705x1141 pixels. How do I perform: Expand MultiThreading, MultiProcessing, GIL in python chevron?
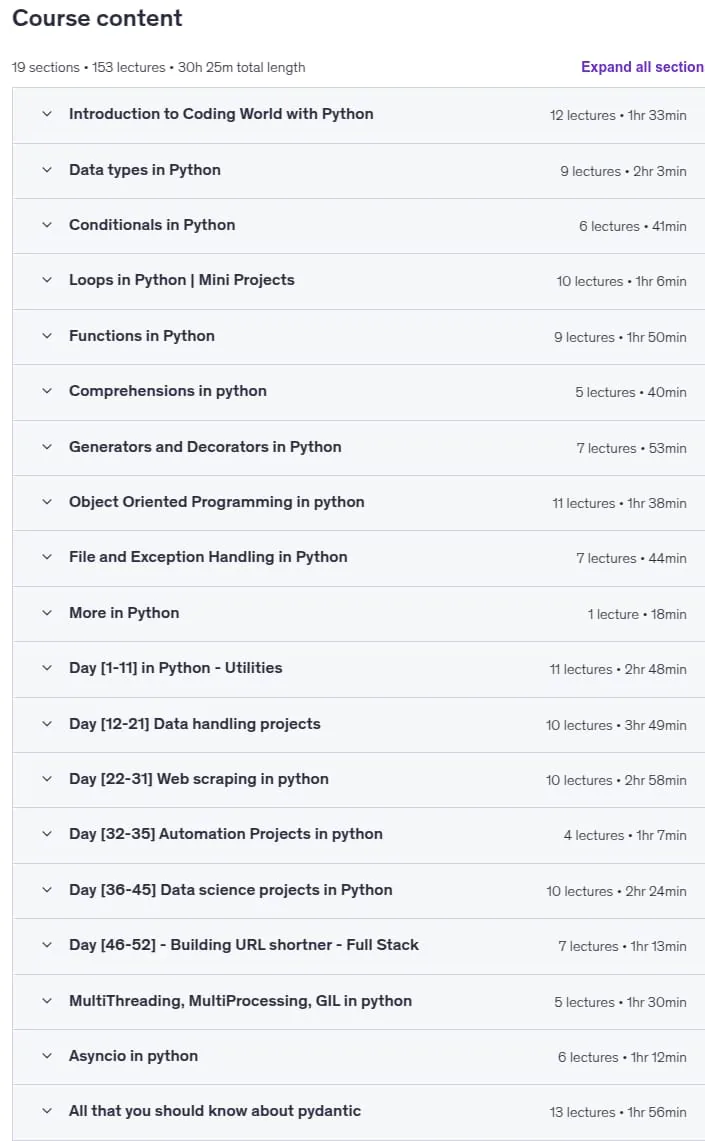pyautogui.click(x=47, y=1001)
